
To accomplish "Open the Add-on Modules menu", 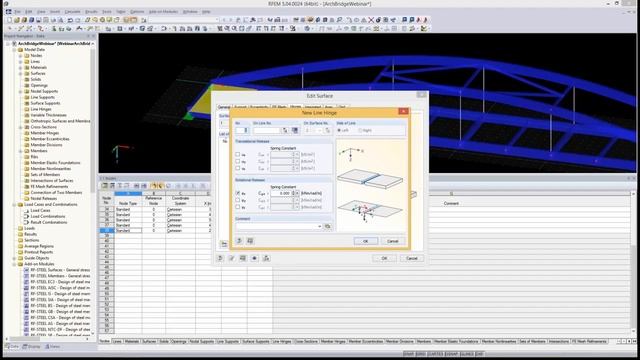I will tap(163, 12).
